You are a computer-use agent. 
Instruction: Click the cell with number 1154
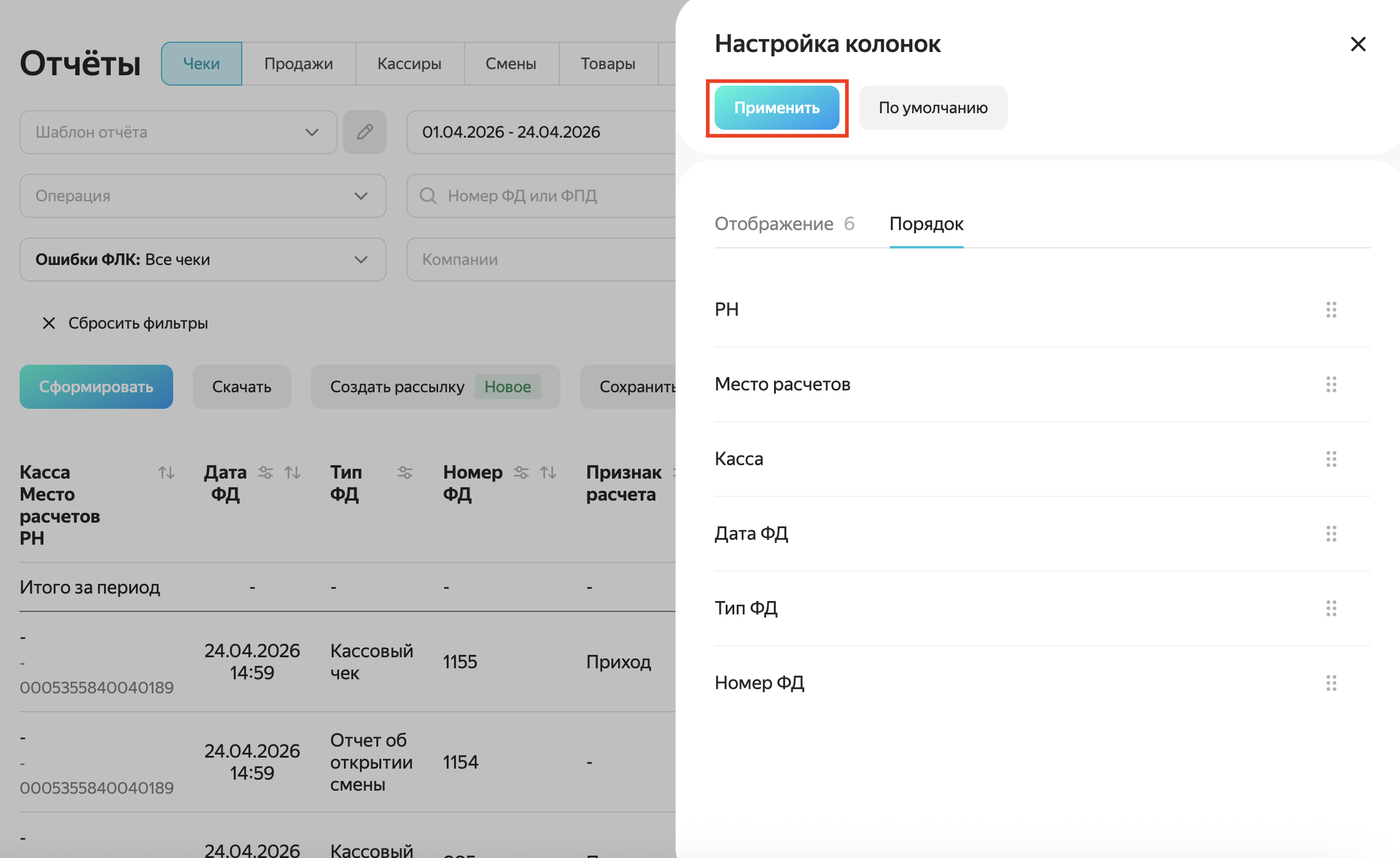point(461,763)
